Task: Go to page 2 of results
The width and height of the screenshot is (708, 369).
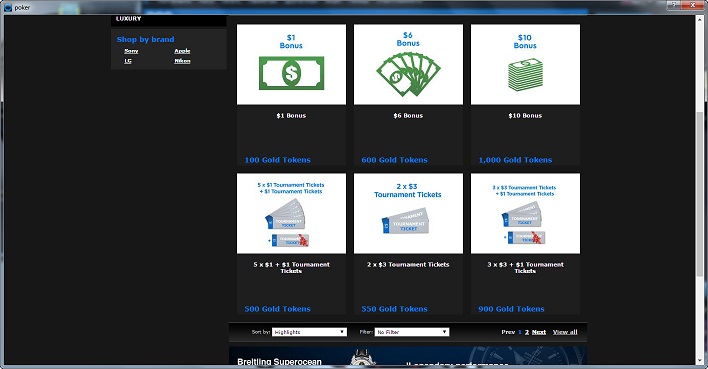Action: coord(526,332)
